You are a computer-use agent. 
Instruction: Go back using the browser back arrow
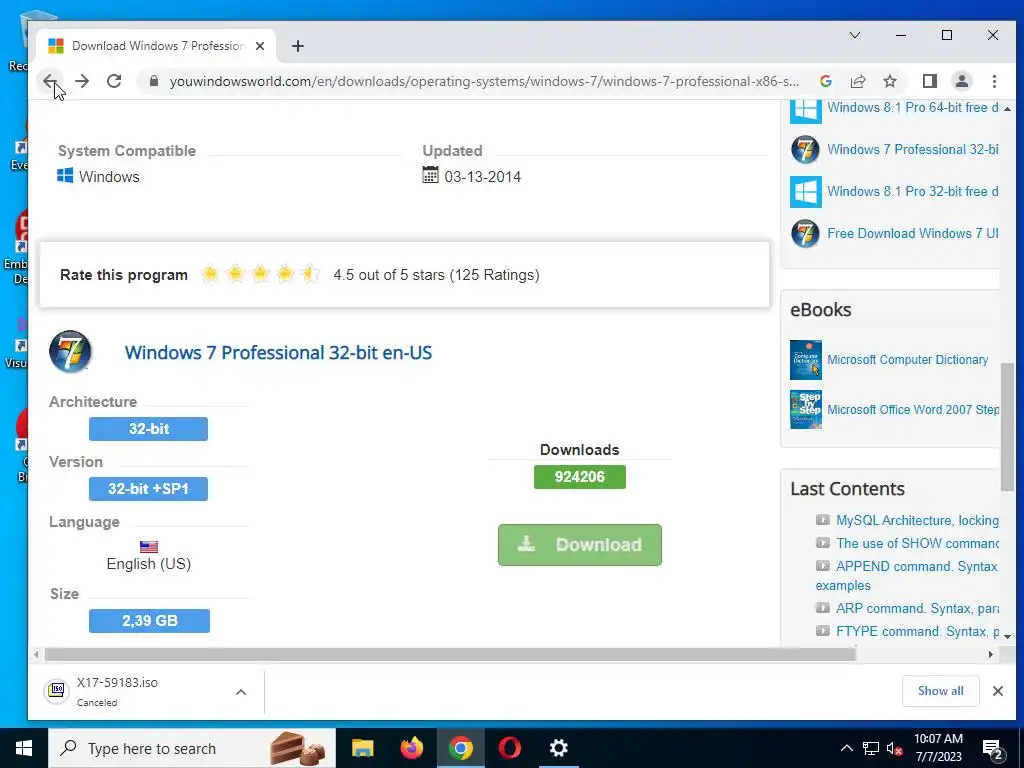click(x=50, y=81)
